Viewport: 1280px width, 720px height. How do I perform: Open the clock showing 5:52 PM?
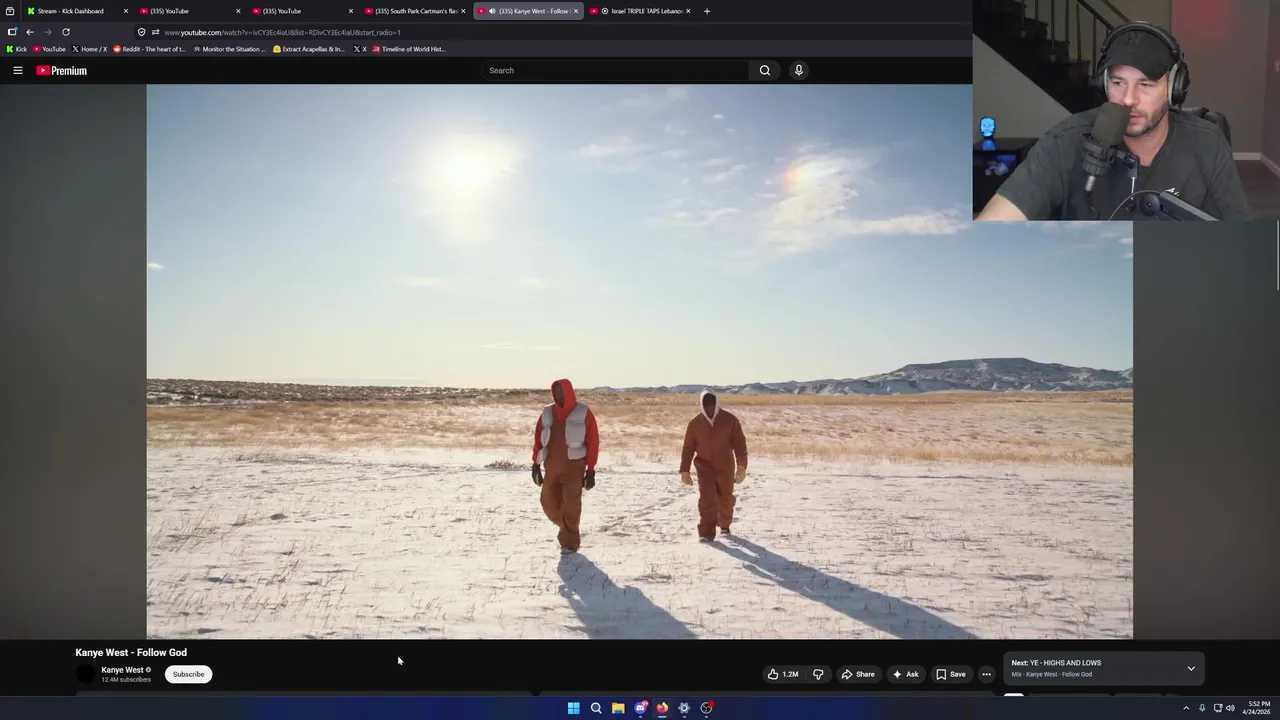[x=1258, y=708]
